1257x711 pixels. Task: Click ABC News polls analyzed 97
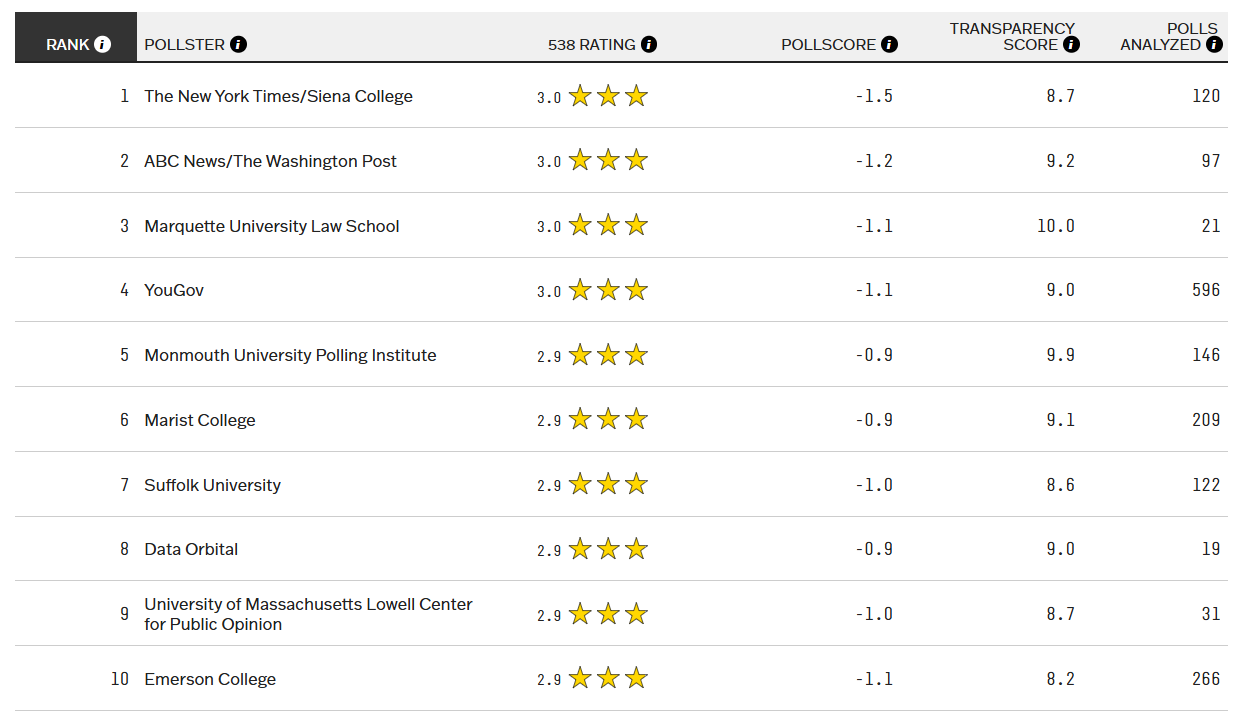(x=1211, y=161)
